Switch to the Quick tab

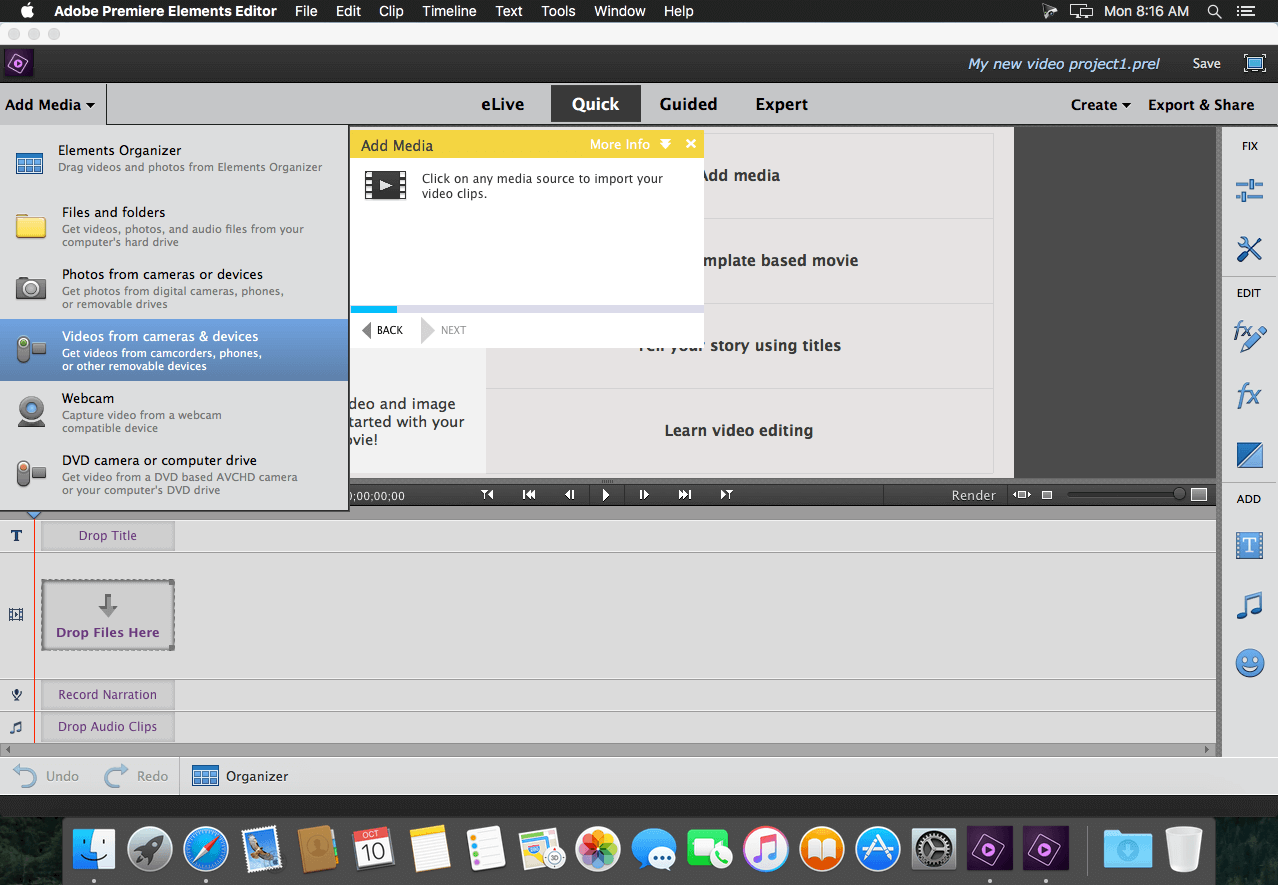[595, 104]
